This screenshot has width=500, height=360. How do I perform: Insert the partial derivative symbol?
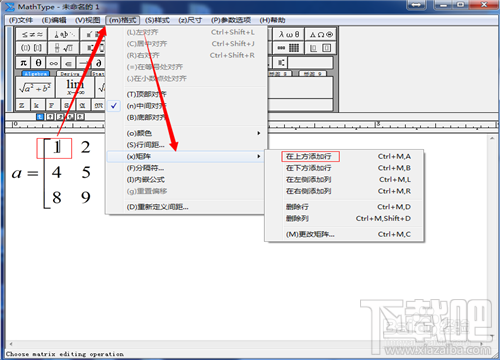point(99,63)
